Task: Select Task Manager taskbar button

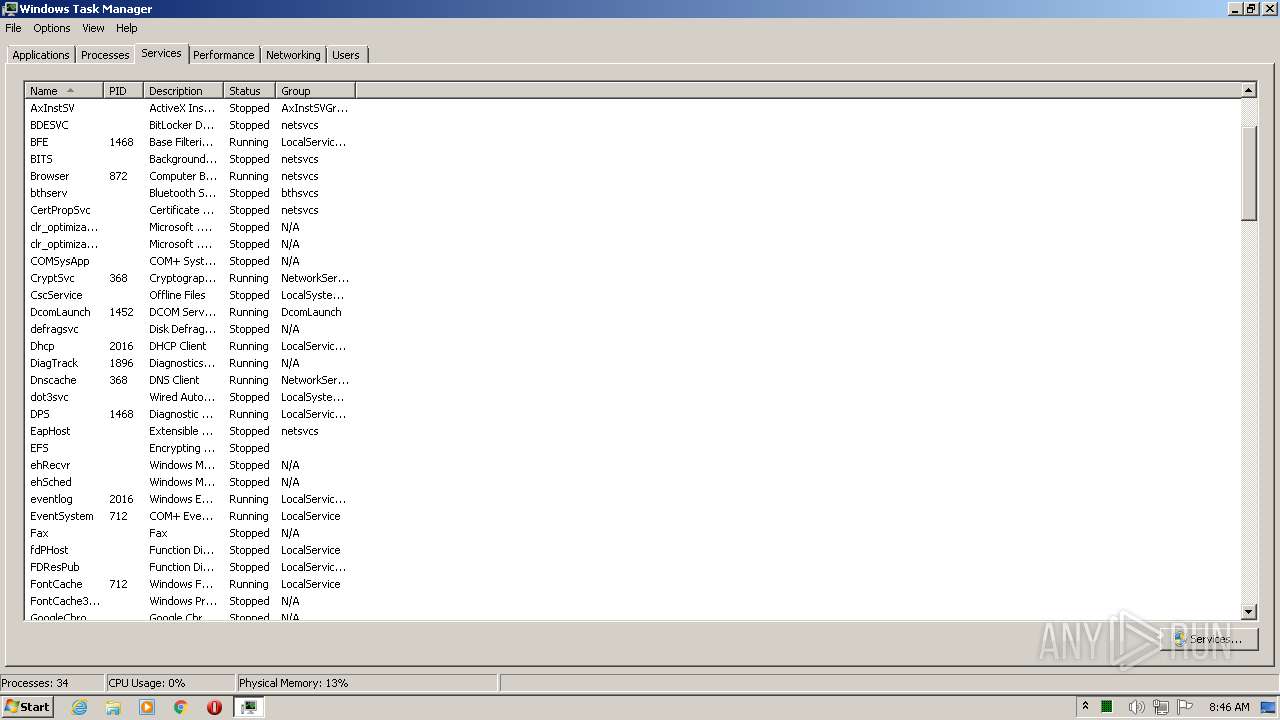Action: pos(249,707)
